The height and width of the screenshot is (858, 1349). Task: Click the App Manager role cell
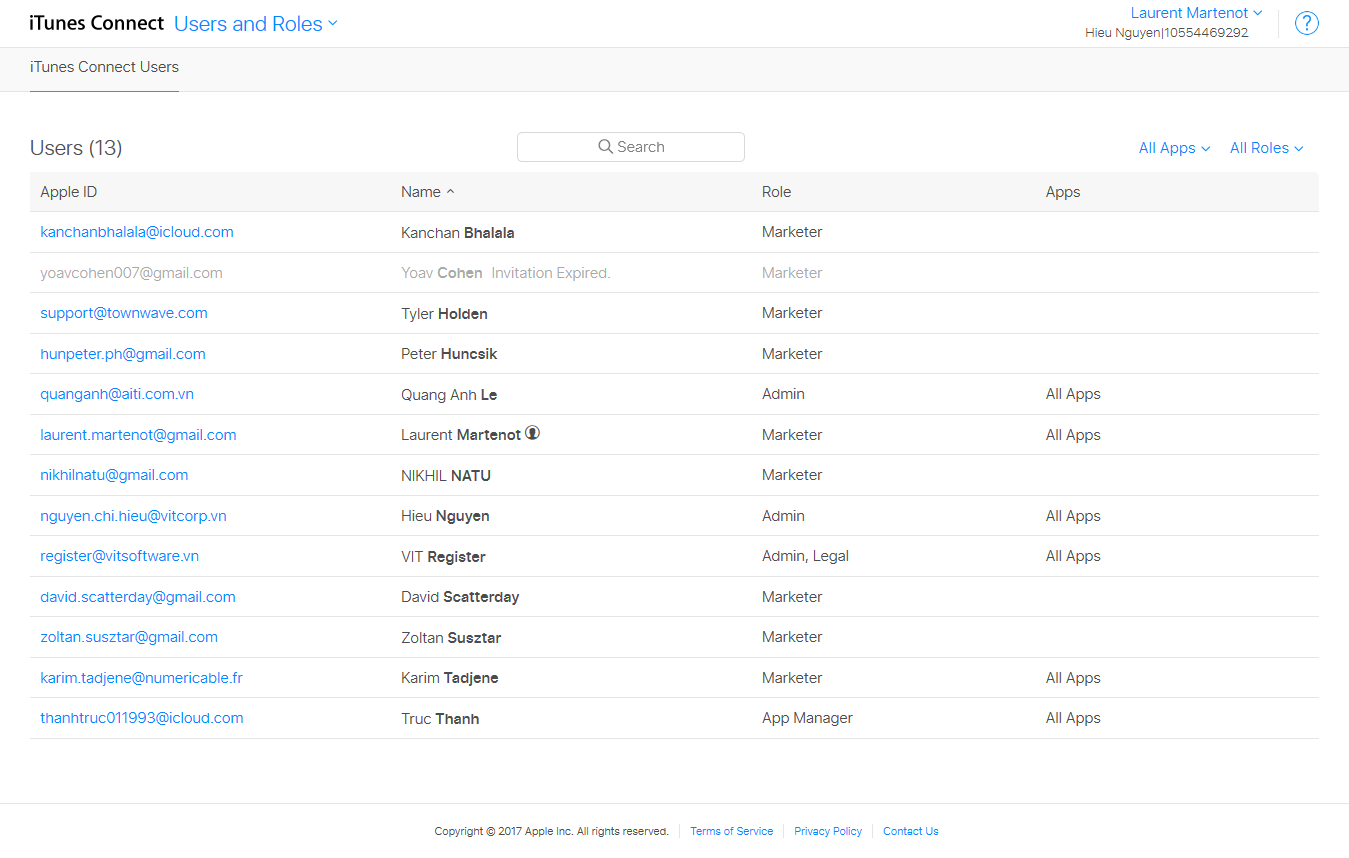point(807,718)
